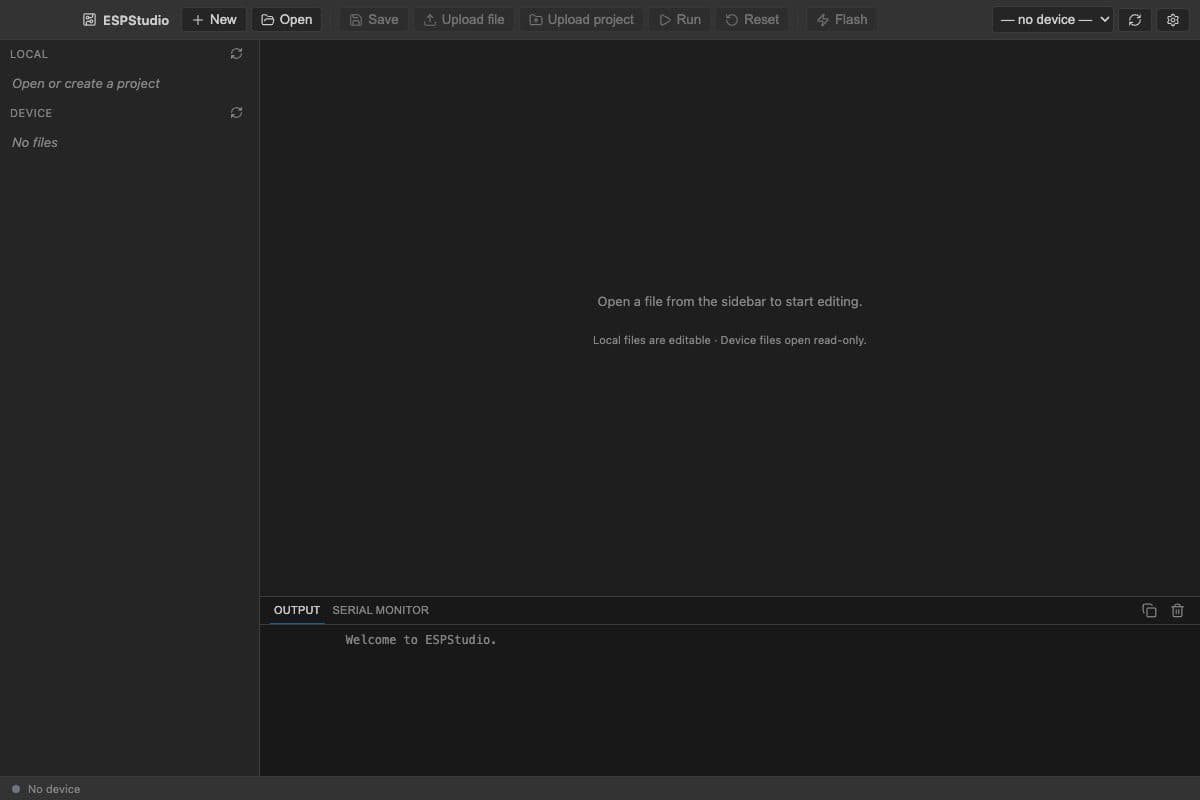
Task: Switch to the OUTPUT tab
Action: (297, 610)
